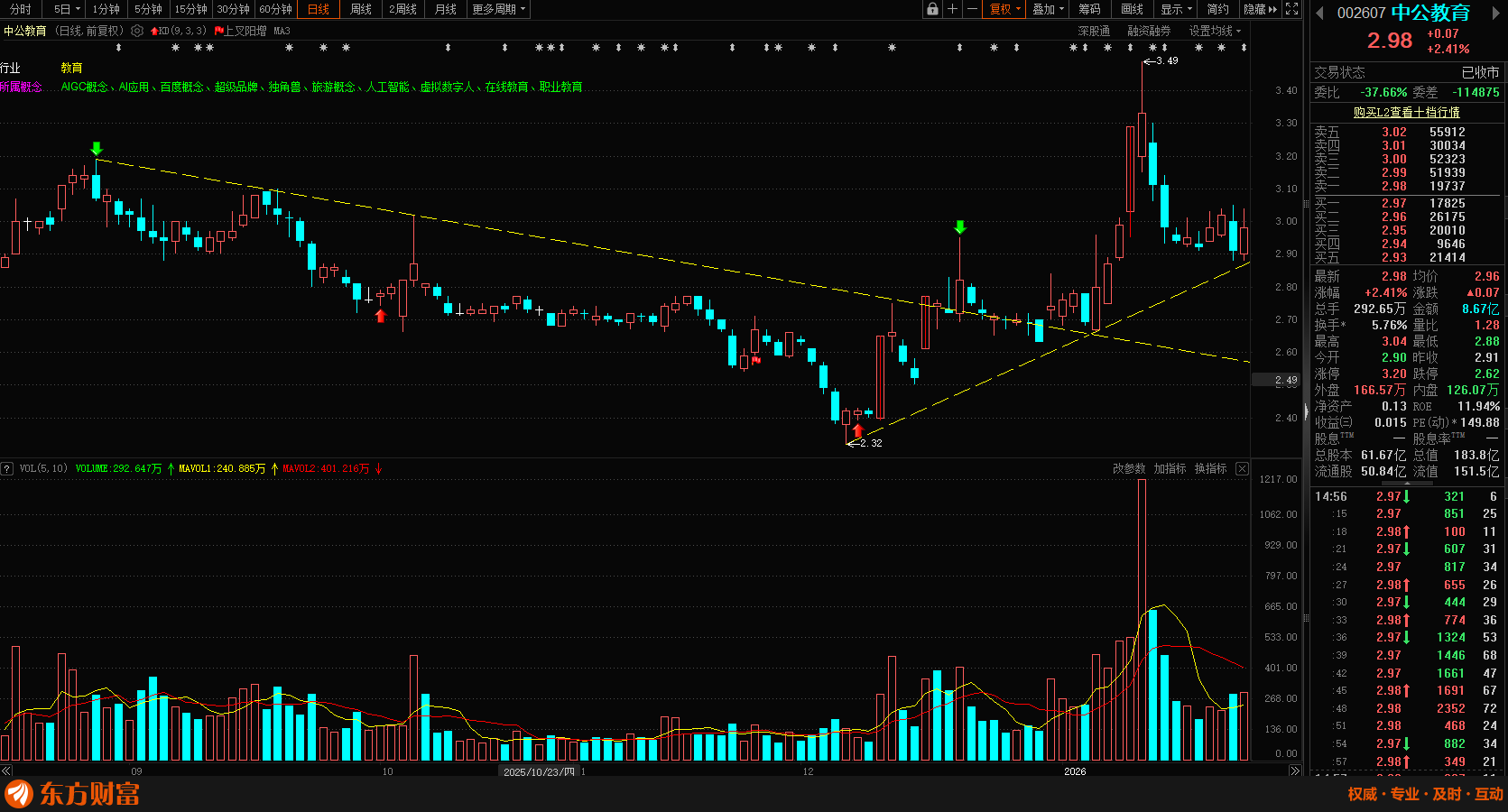Select the 2周线 chart tab
The height and width of the screenshot is (812, 1508).
click(403, 9)
